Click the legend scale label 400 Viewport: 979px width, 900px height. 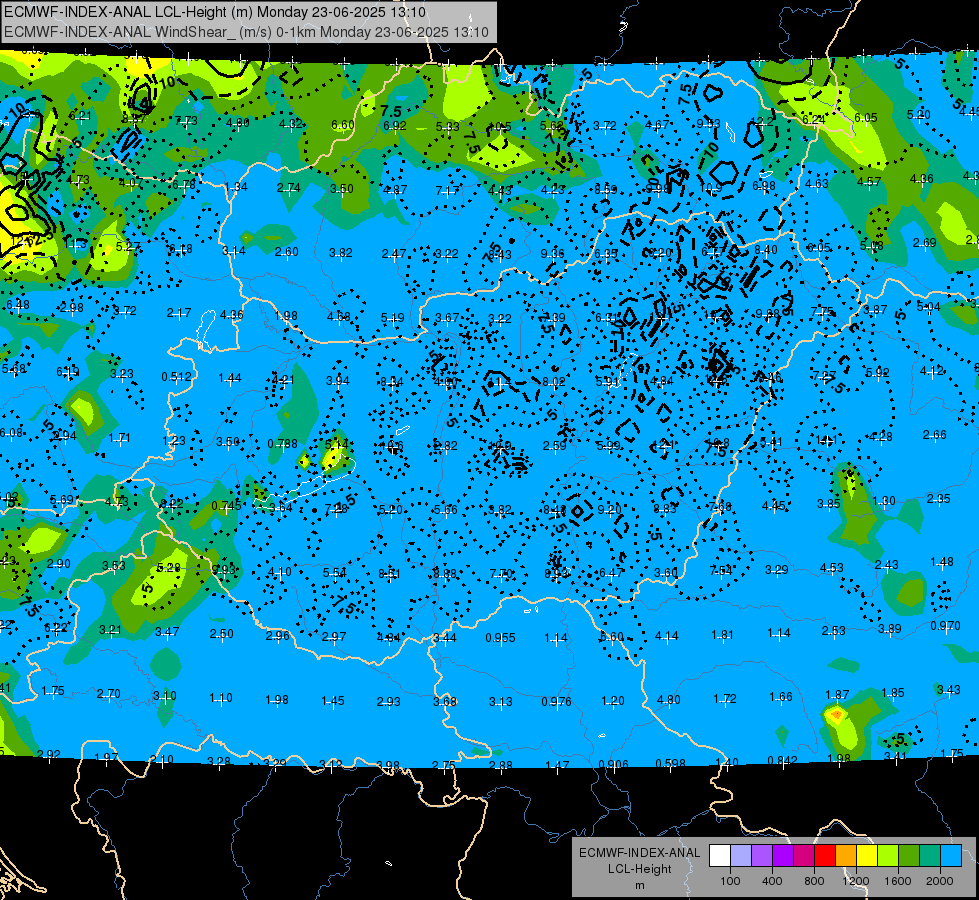[x=772, y=881]
